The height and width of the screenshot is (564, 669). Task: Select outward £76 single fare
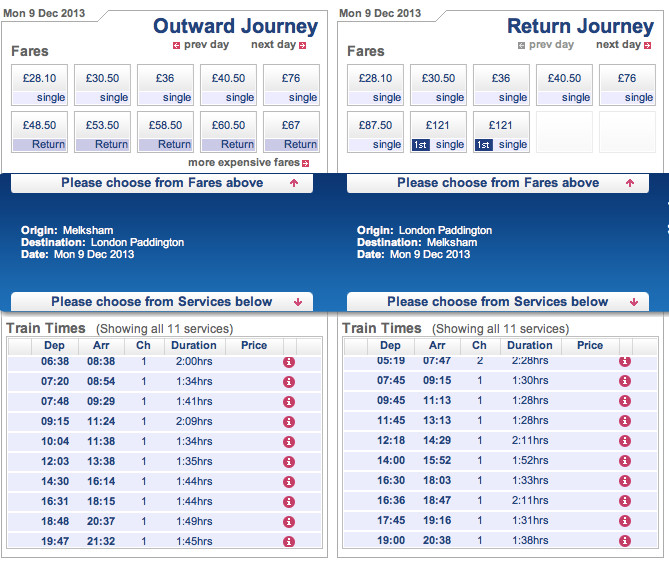click(x=291, y=86)
